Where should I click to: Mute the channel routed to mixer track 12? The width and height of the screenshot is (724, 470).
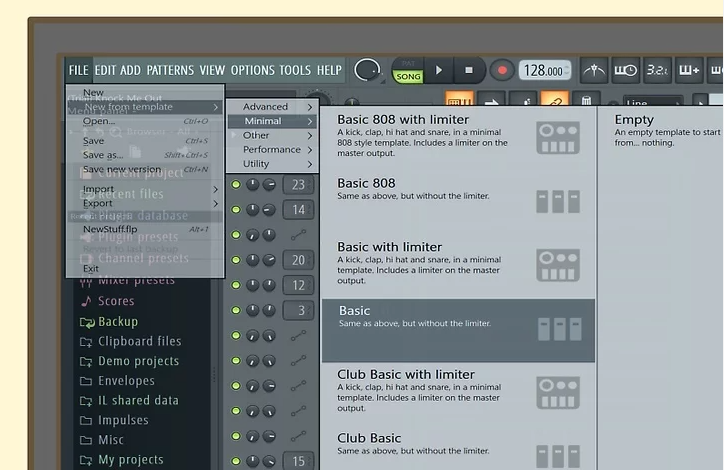click(236, 285)
